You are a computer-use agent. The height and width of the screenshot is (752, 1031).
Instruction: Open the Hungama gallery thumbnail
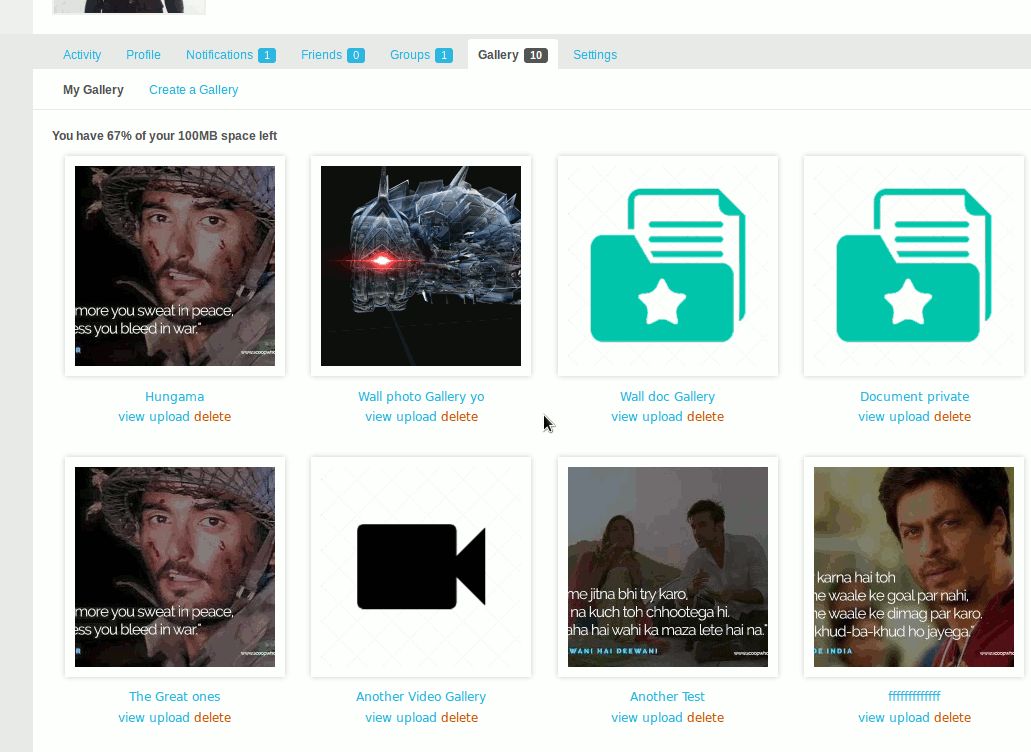pos(175,266)
